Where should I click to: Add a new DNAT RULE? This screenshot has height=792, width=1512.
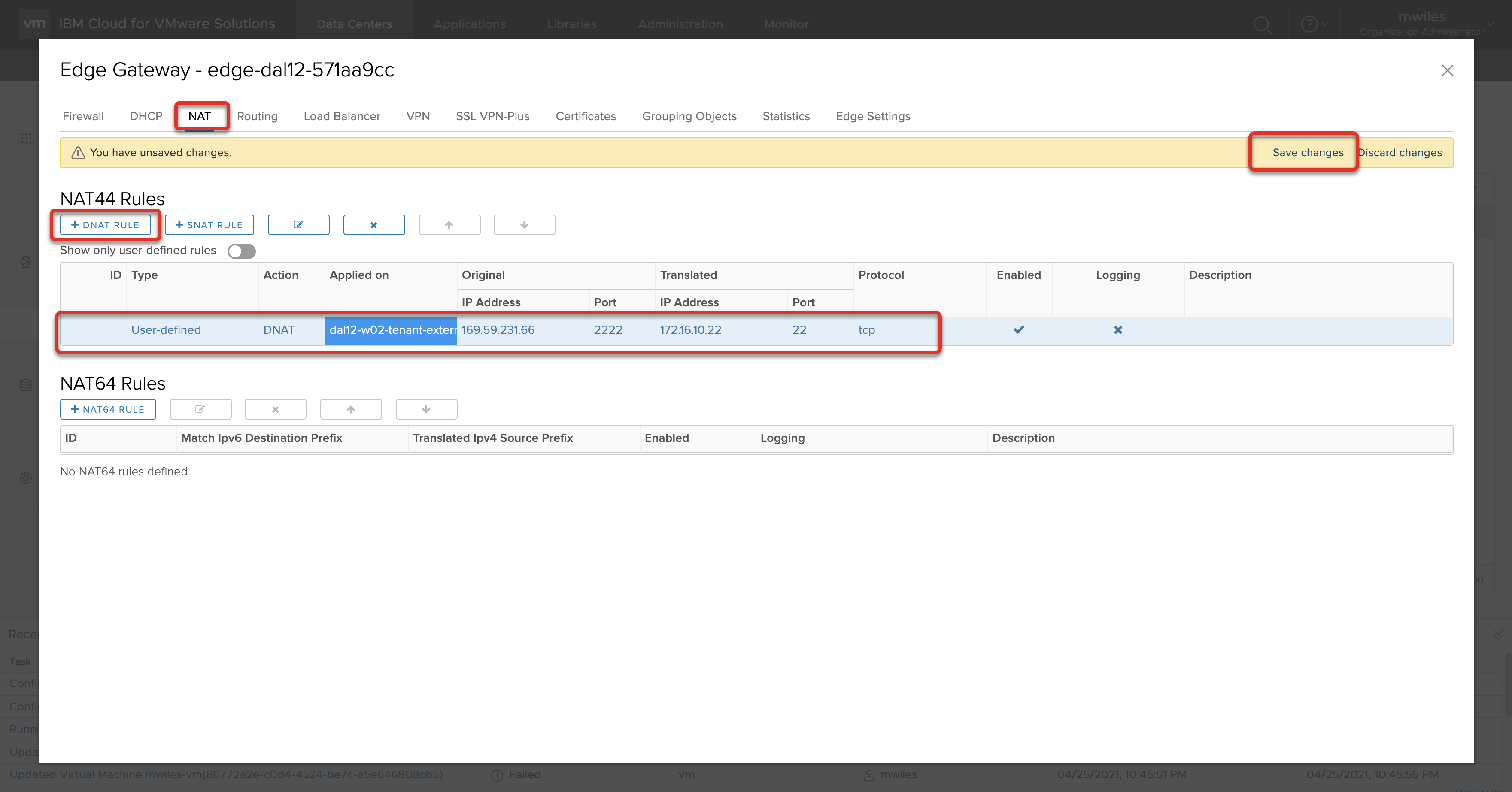point(105,225)
